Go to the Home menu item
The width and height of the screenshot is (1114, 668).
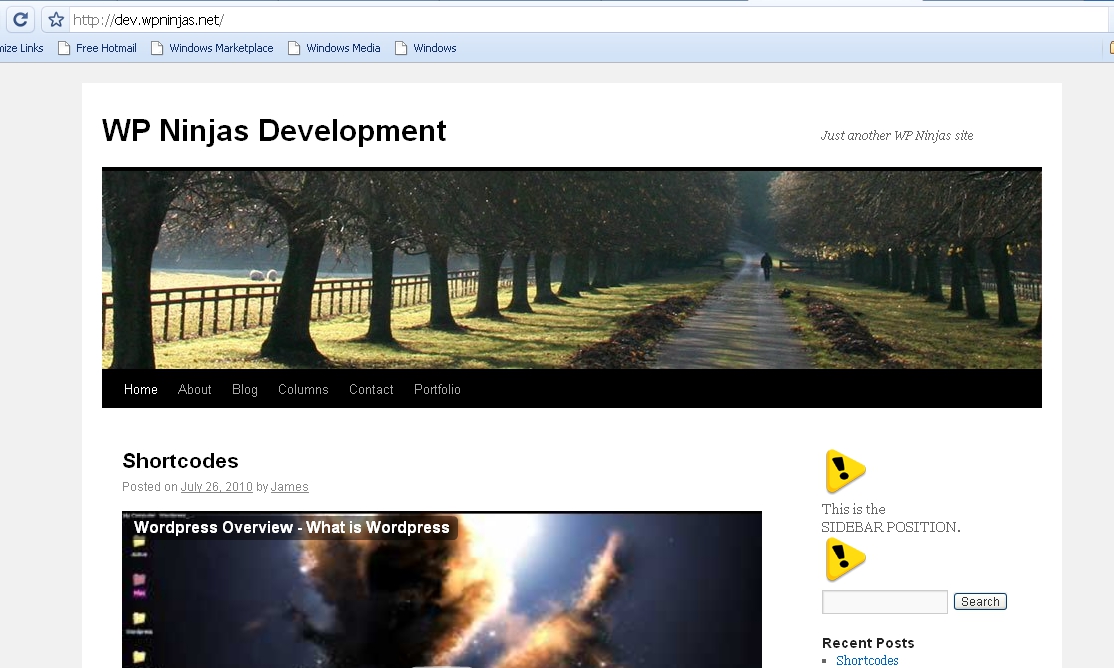point(141,390)
